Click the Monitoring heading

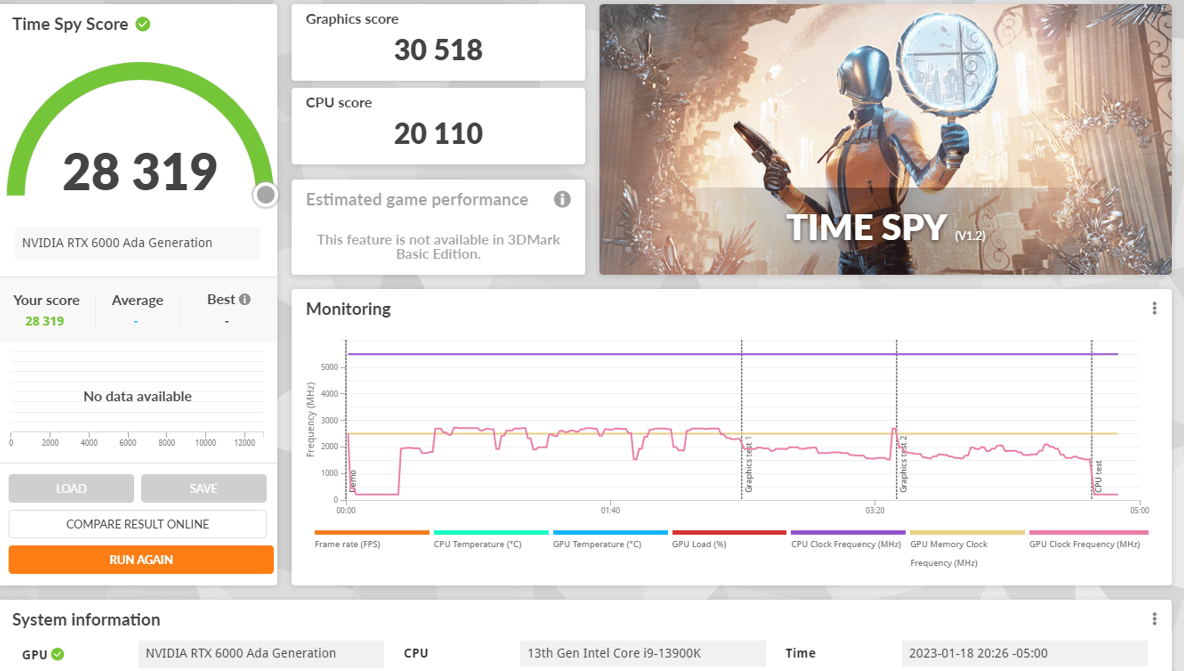(x=348, y=309)
